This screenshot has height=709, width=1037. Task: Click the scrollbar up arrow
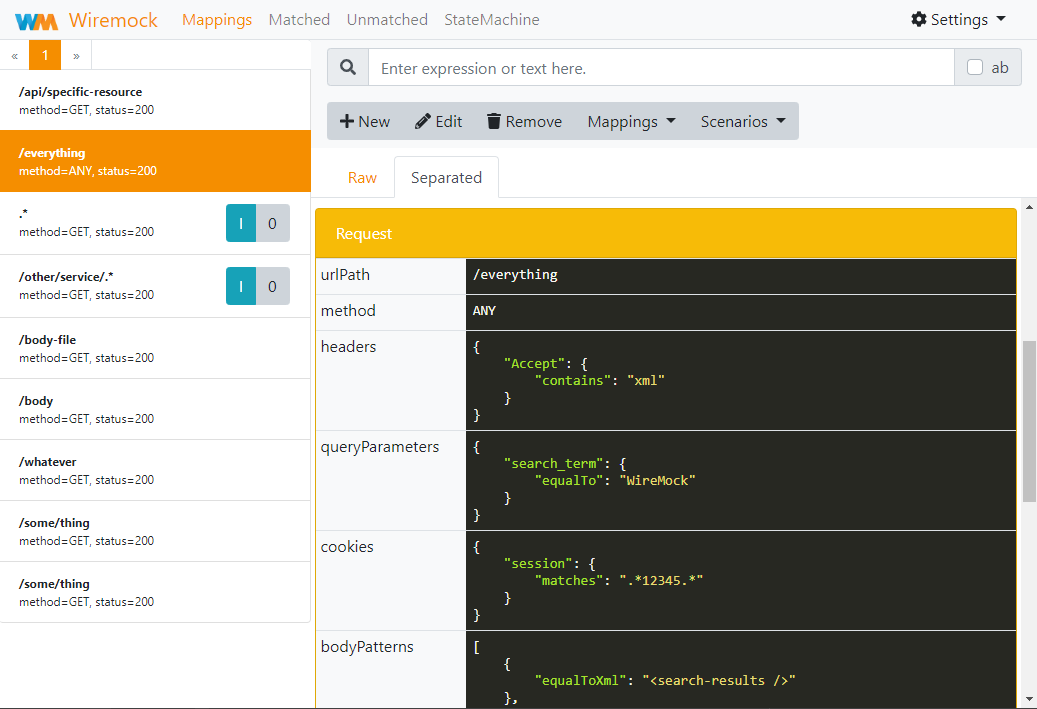click(x=1029, y=207)
